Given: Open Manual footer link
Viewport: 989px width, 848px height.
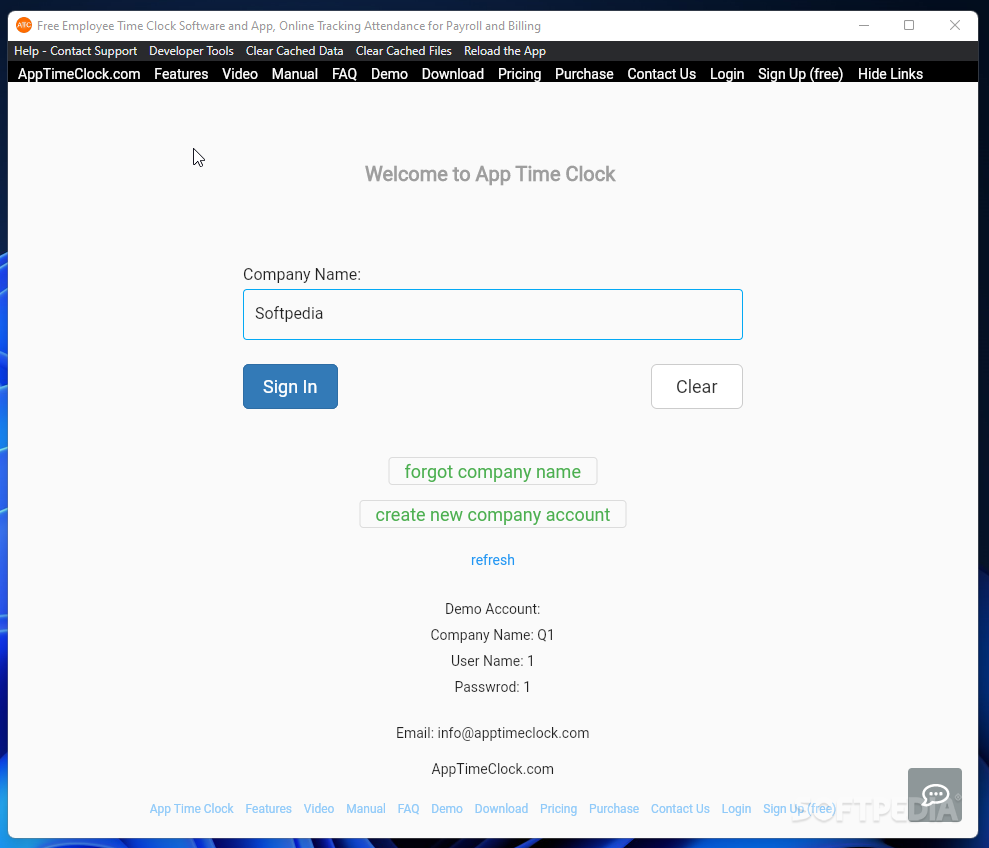Looking at the screenshot, I should tap(366, 809).
